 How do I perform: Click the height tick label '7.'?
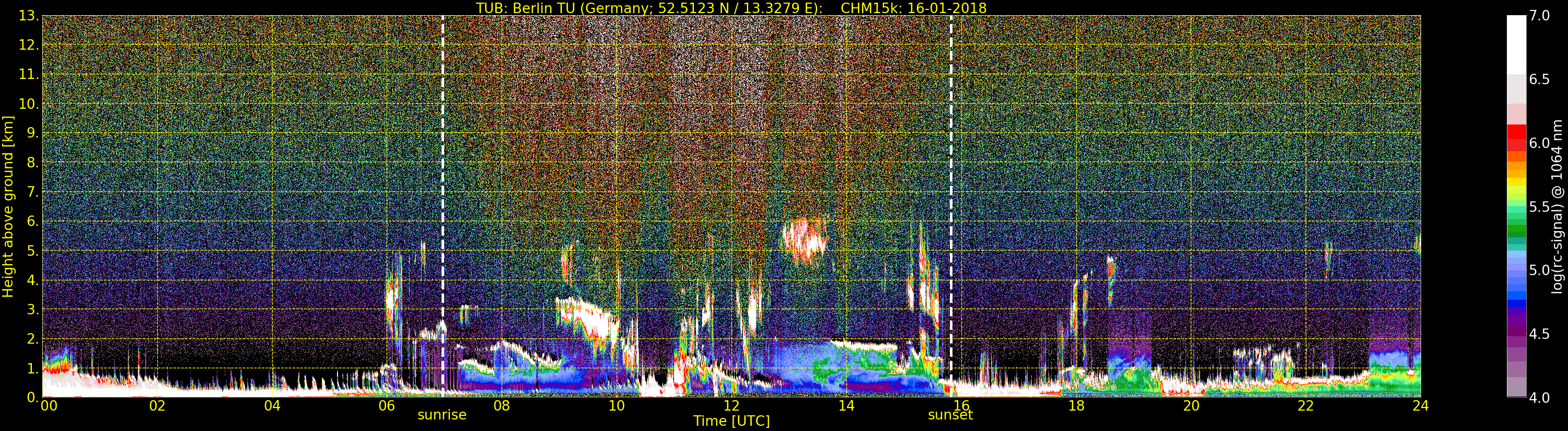32,192
